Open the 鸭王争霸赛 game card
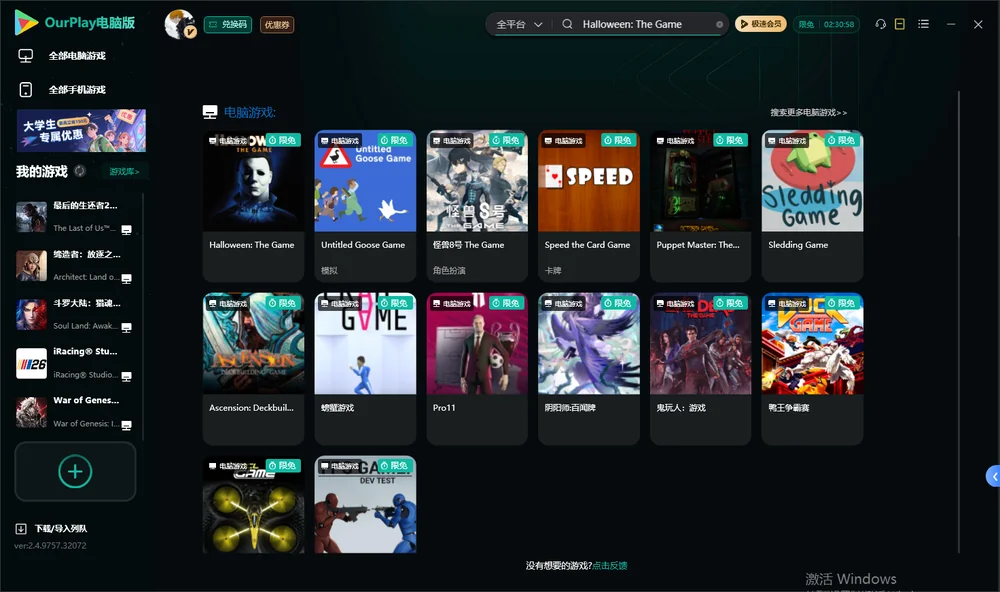 point(812,368)
